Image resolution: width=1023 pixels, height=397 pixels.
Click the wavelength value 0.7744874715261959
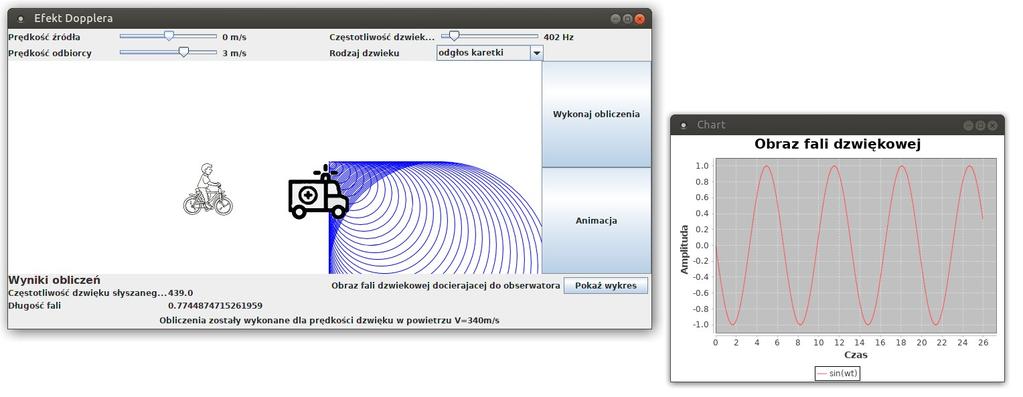(215, 305)
